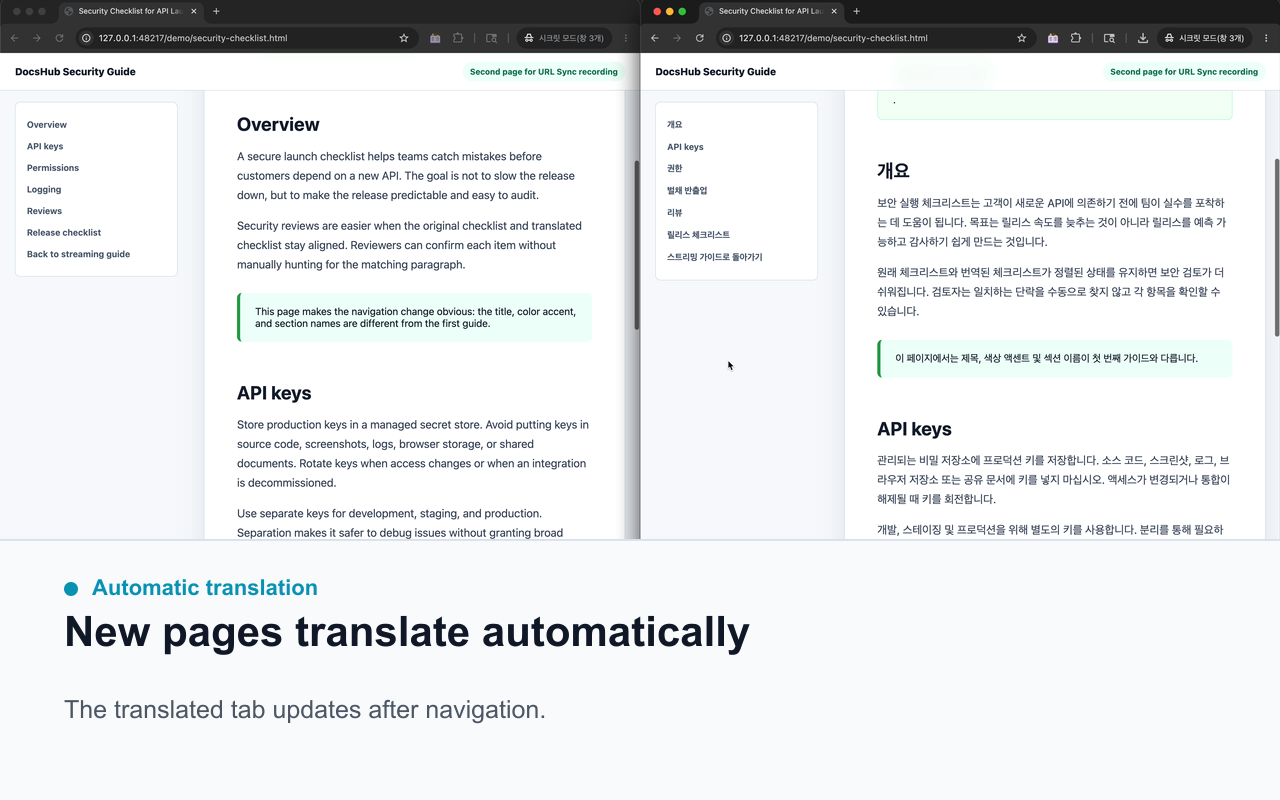Click the forward arrow in the left browser window

[x=37, y=38]
